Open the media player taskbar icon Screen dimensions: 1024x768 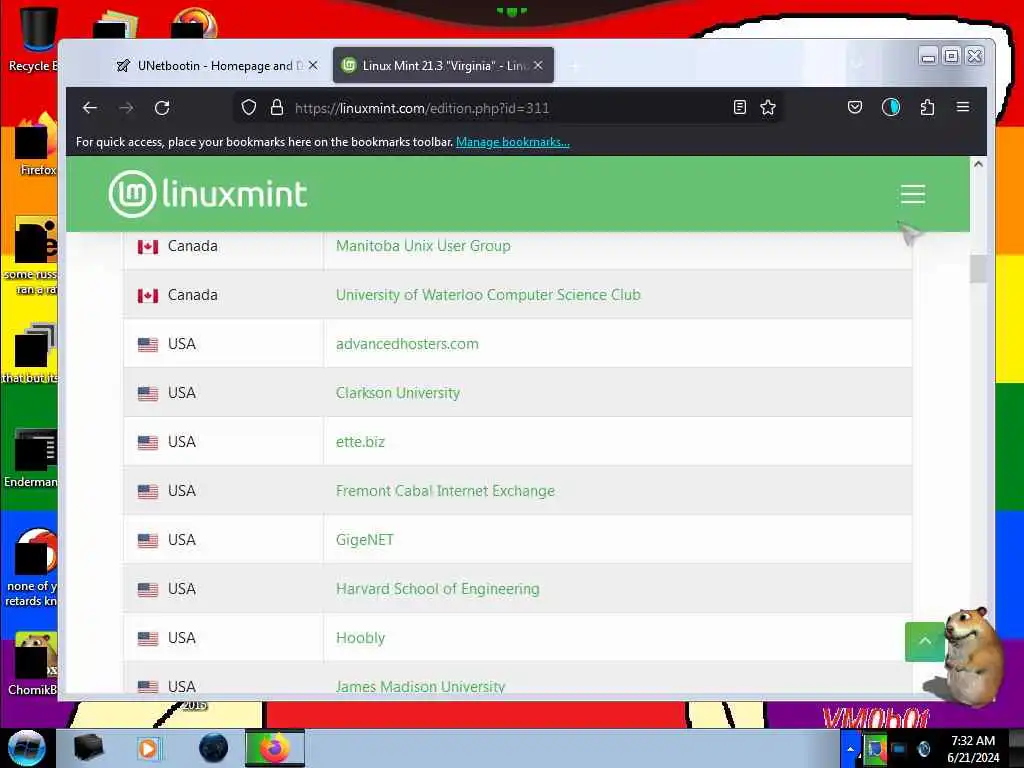coord(148,748)
